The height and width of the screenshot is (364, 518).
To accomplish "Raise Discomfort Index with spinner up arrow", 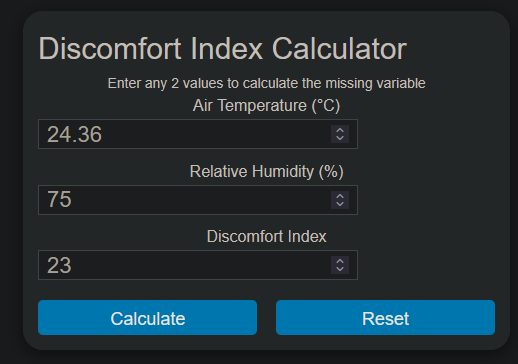I will point(340,261).
